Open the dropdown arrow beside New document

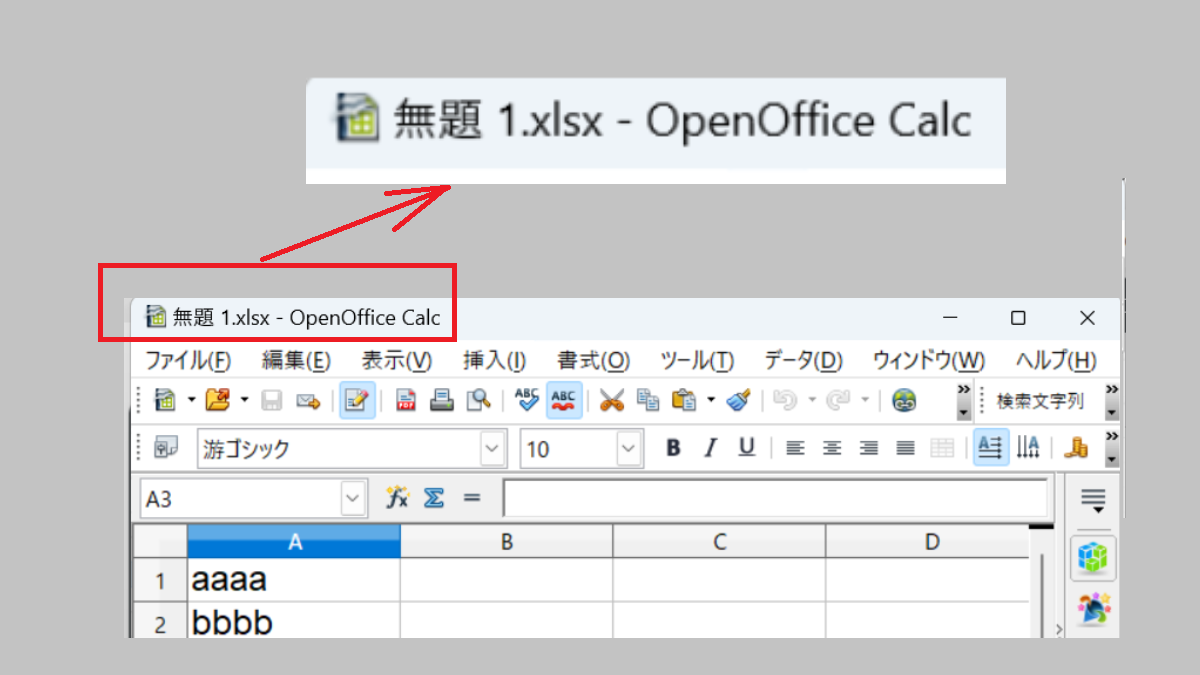[x=191, y=400]
